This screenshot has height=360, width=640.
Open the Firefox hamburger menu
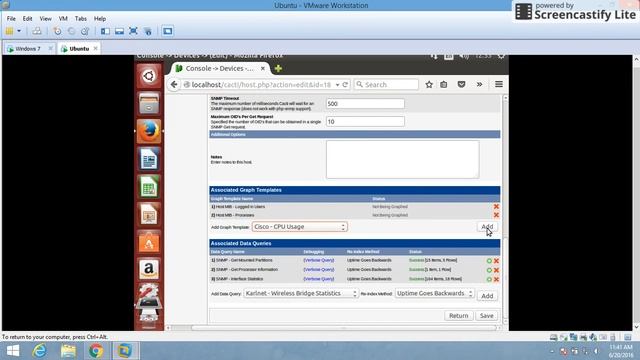[499, 84]
